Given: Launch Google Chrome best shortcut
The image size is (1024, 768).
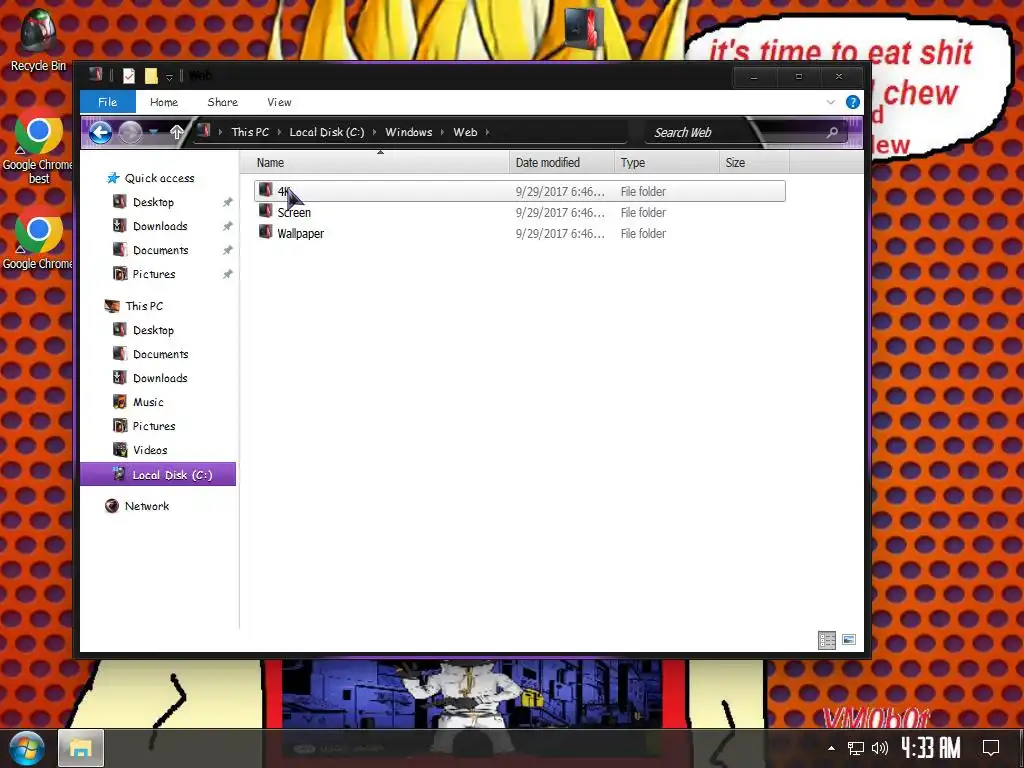Looking at the screenshot, I should point(38,148).
